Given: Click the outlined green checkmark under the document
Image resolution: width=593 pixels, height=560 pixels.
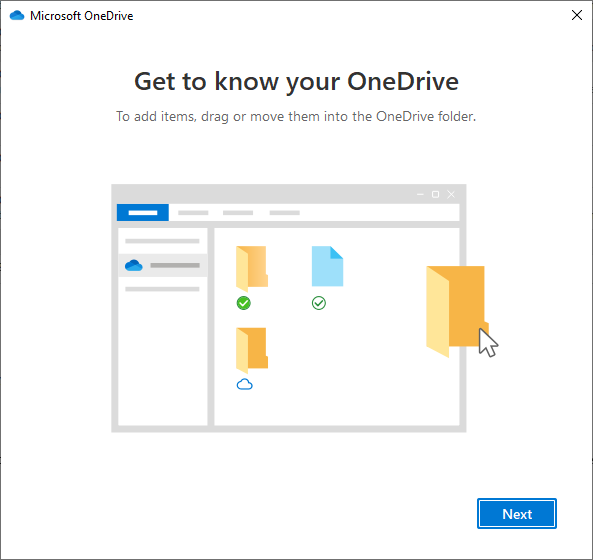Looking at the screenshot, I should pyautogui.click(x=319, y=303).
